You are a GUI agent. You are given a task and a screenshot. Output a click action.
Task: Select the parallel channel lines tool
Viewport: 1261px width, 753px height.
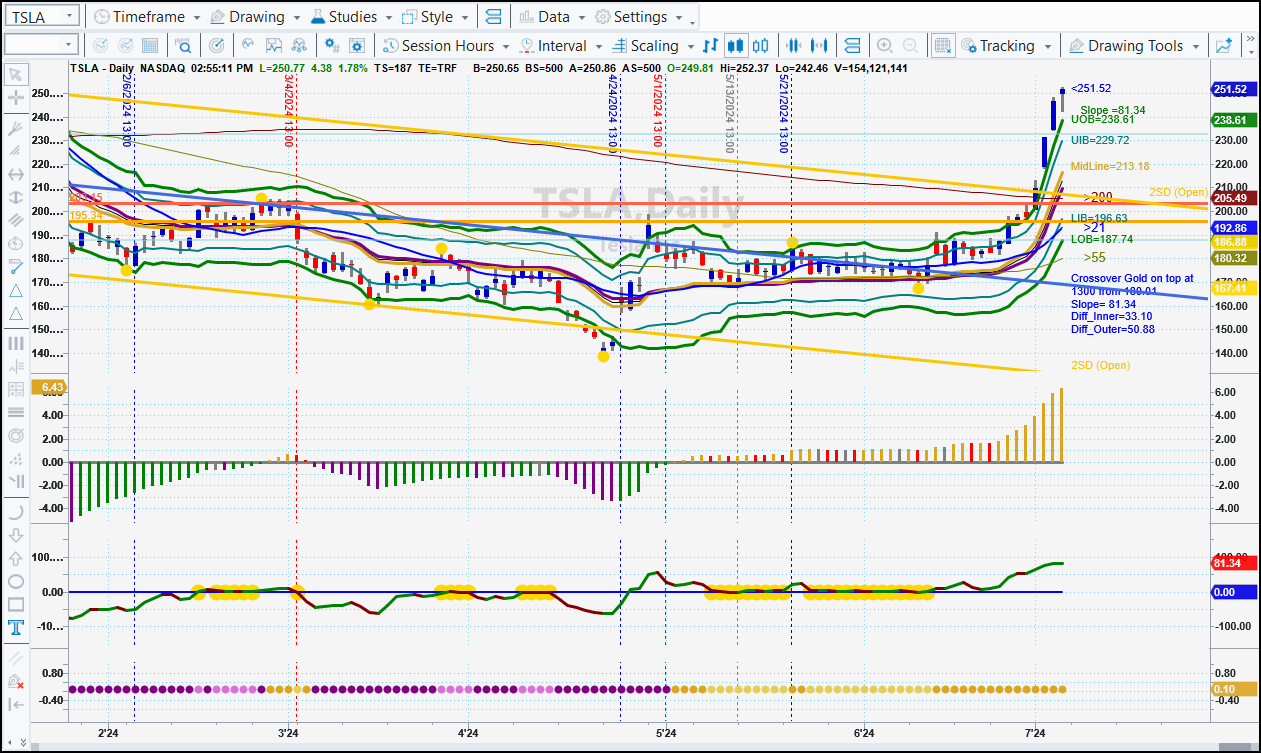[x=16, y=220]
